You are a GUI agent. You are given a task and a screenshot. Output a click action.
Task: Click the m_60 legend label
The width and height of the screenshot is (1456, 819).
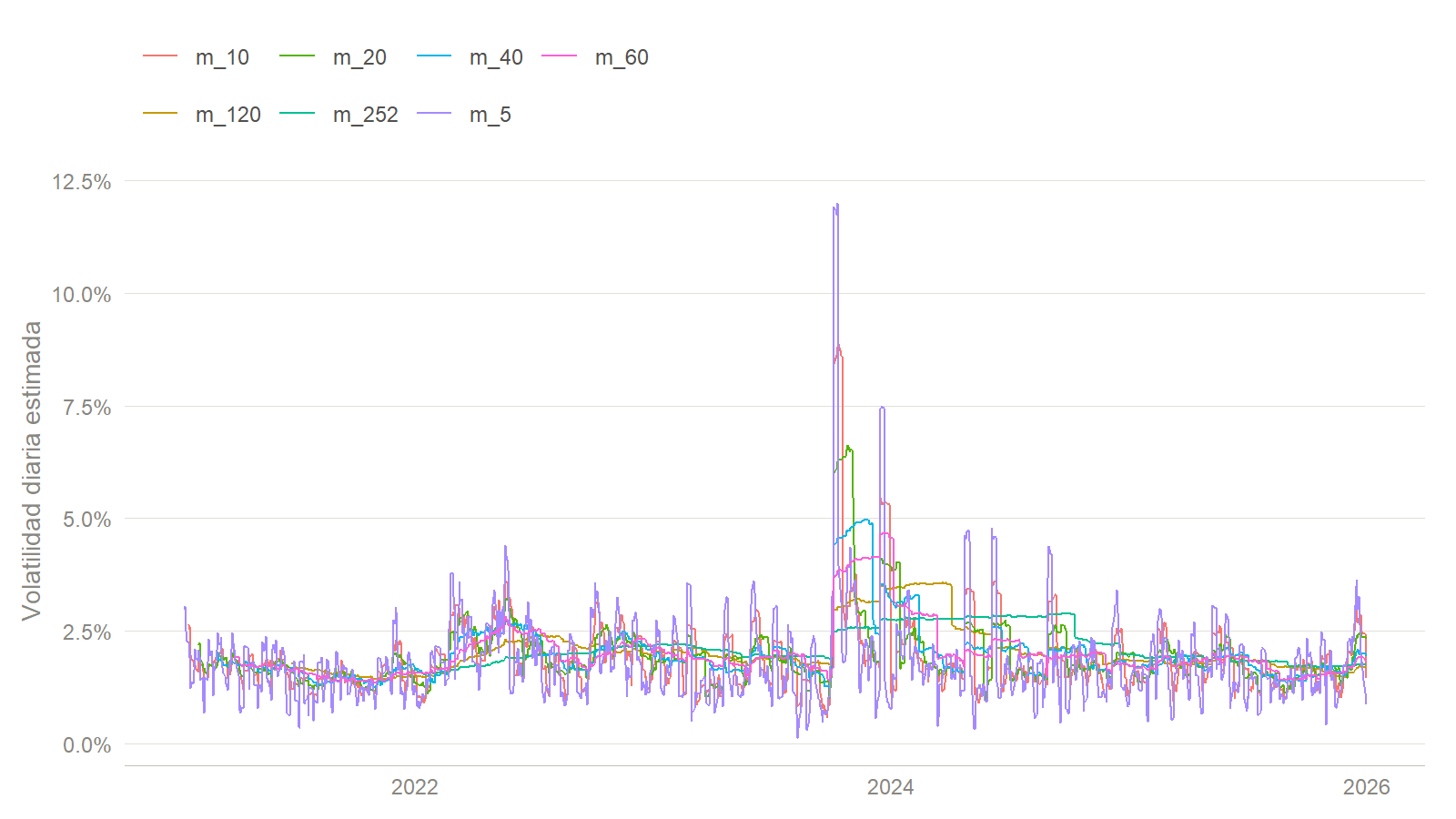click(x=622, y=57)
